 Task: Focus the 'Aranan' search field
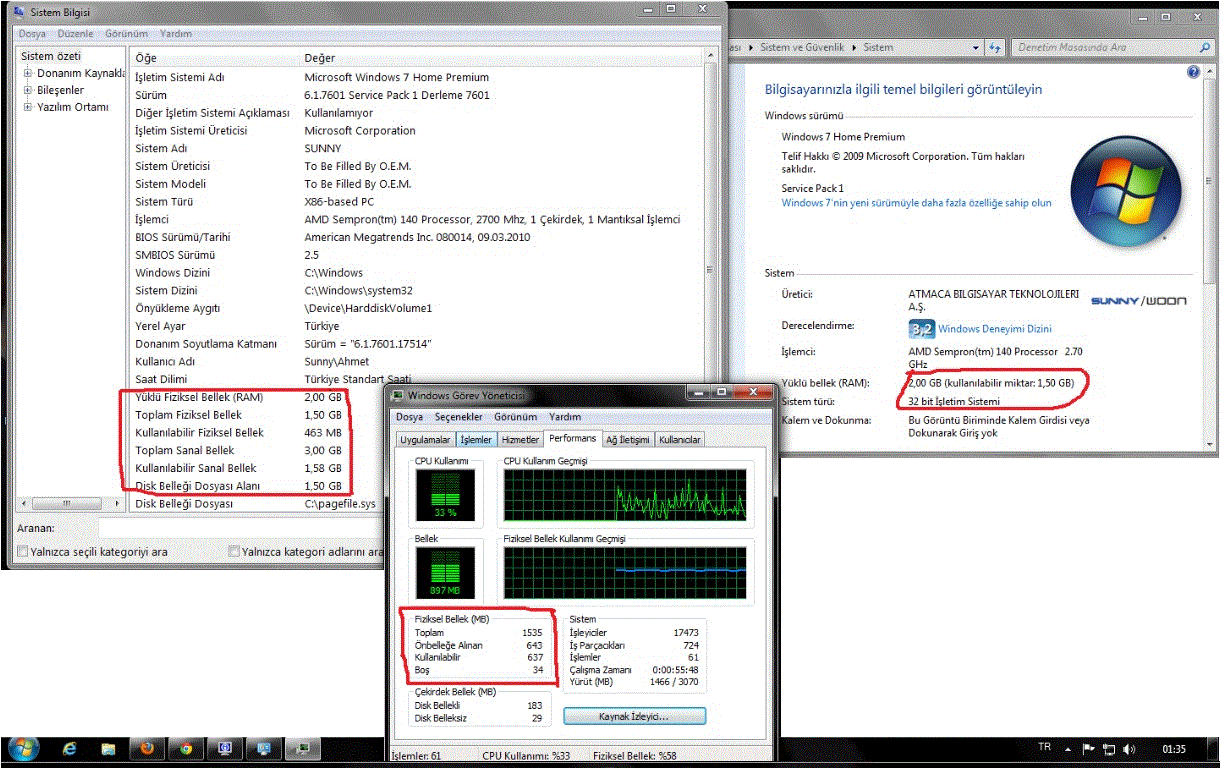click(x=240, y=528)
